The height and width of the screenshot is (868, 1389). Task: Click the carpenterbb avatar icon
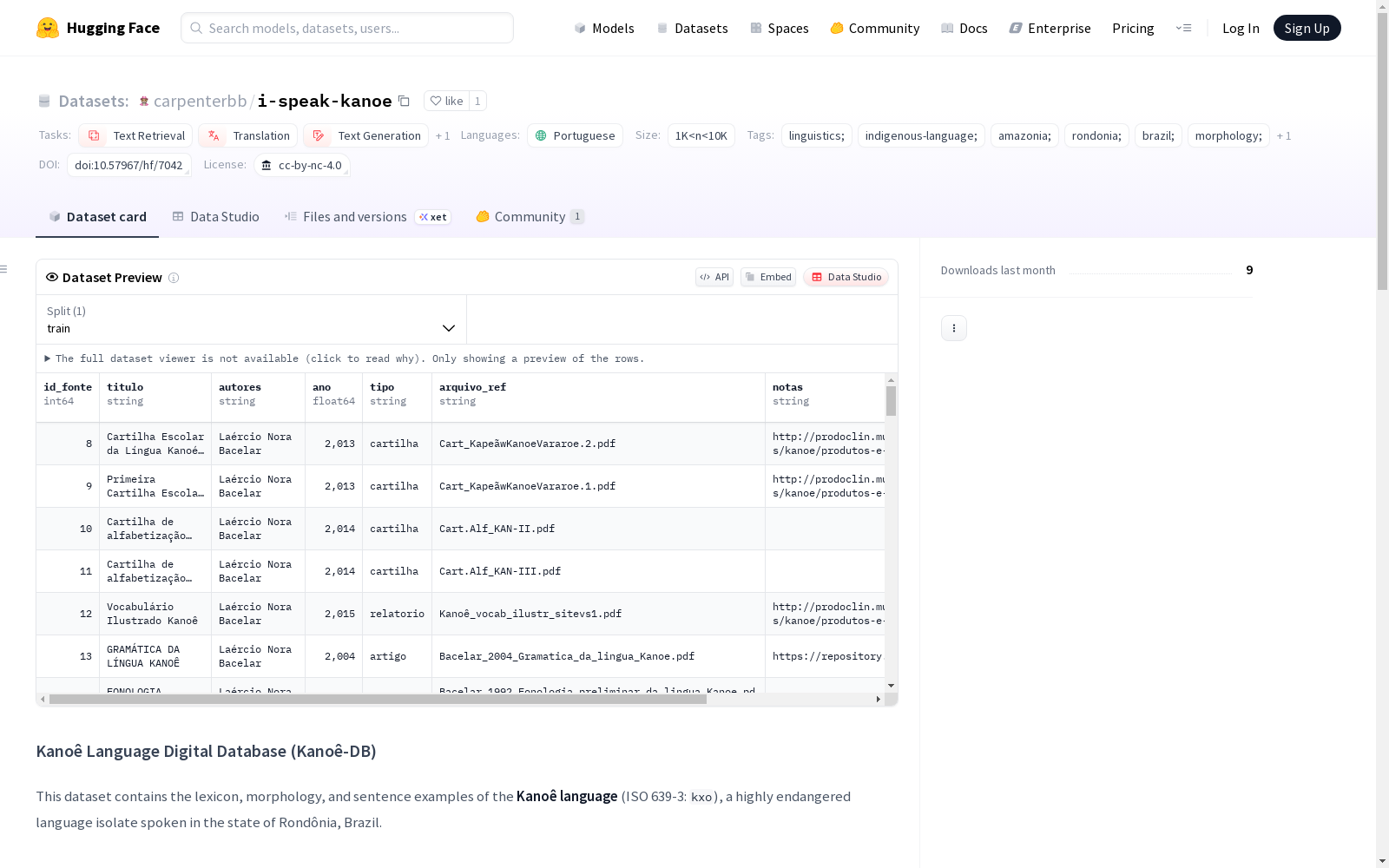(x=144, y=101)
